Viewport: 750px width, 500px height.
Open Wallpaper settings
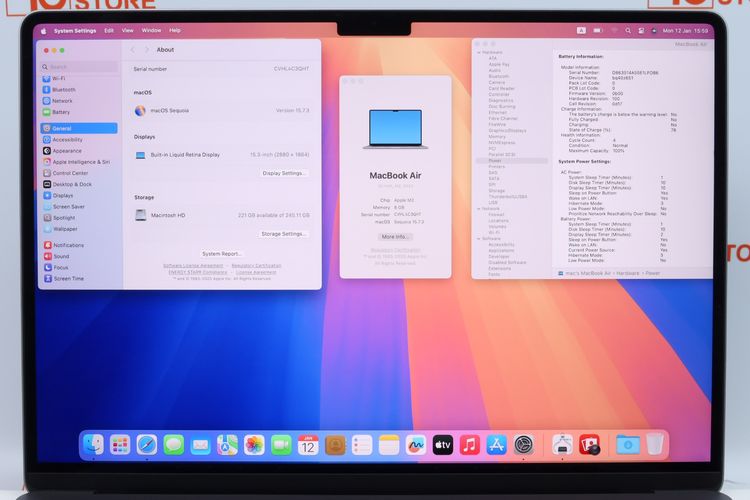pyautogui.click(x=79, y=229)
